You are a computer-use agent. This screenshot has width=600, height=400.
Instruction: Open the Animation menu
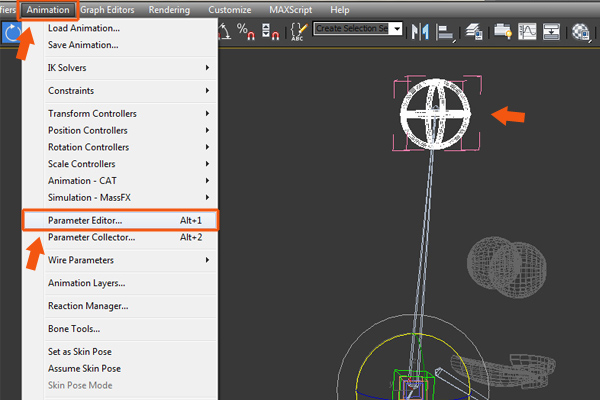pyautogui.click(x=48, y=10)
